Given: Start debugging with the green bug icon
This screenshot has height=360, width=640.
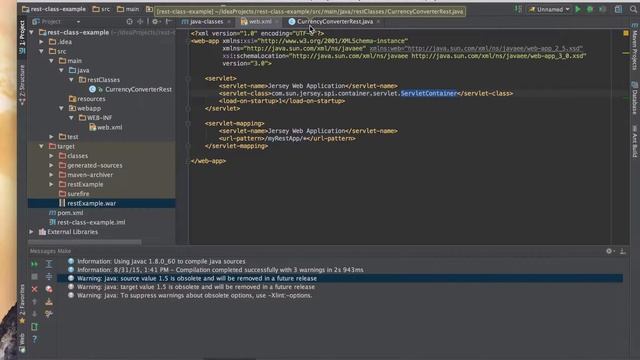Looking at the screenshot, I should coord(590,9).
